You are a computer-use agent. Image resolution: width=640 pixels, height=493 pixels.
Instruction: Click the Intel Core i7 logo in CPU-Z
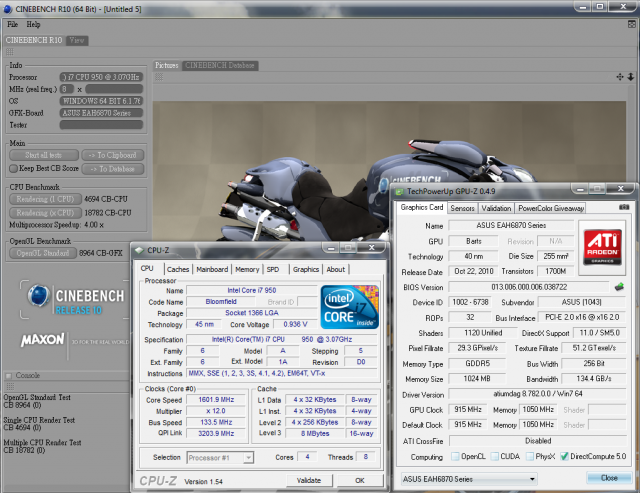[350, 307]
